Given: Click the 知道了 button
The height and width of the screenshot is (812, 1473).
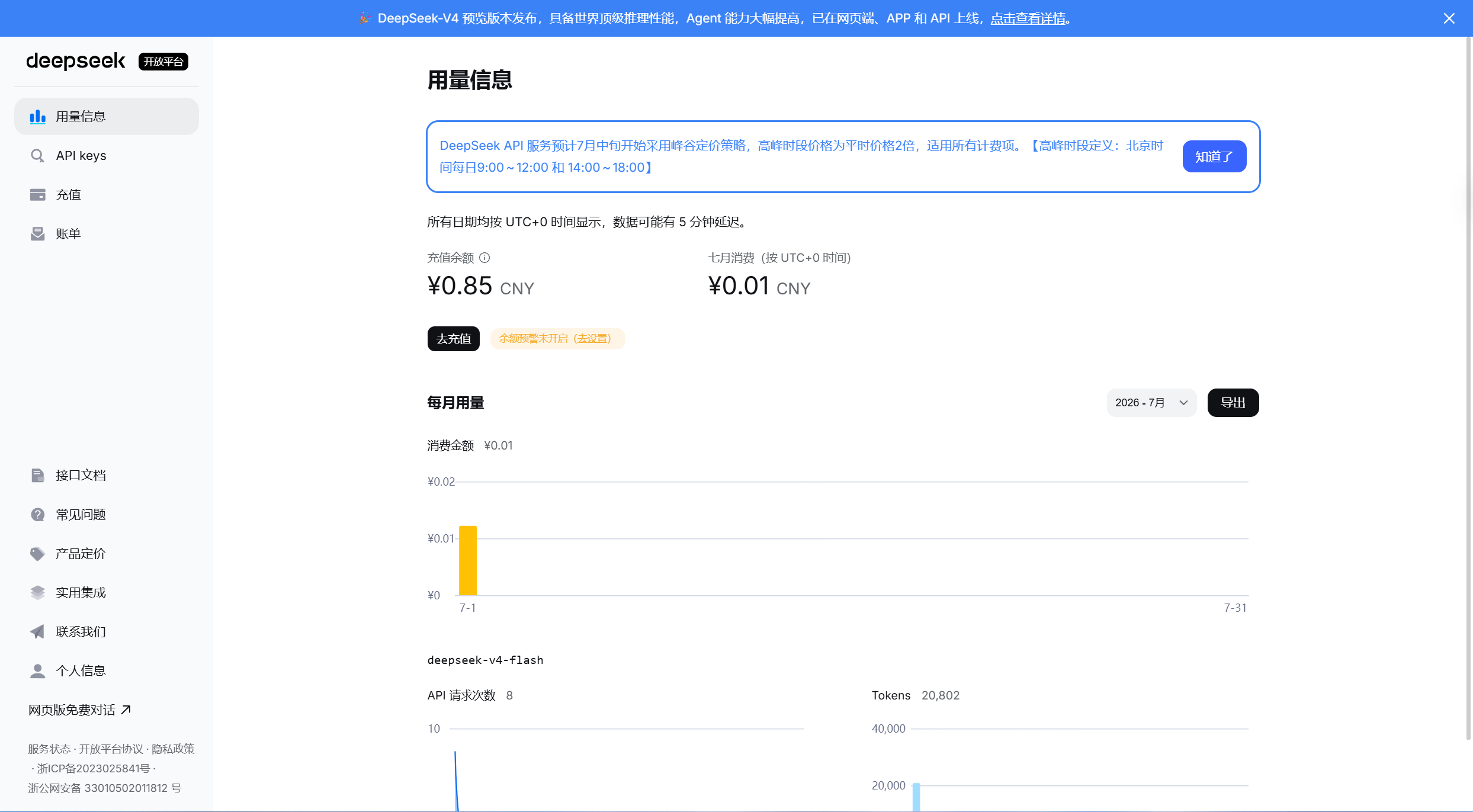Looking at the screenshot, I should click(x=1214, y=156).
